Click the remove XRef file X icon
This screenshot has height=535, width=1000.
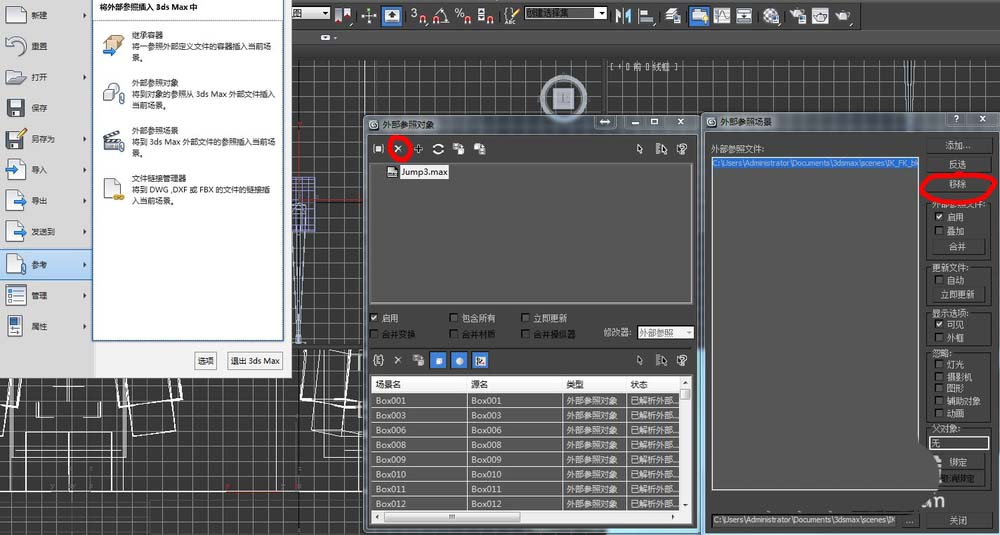click(398, 149)
